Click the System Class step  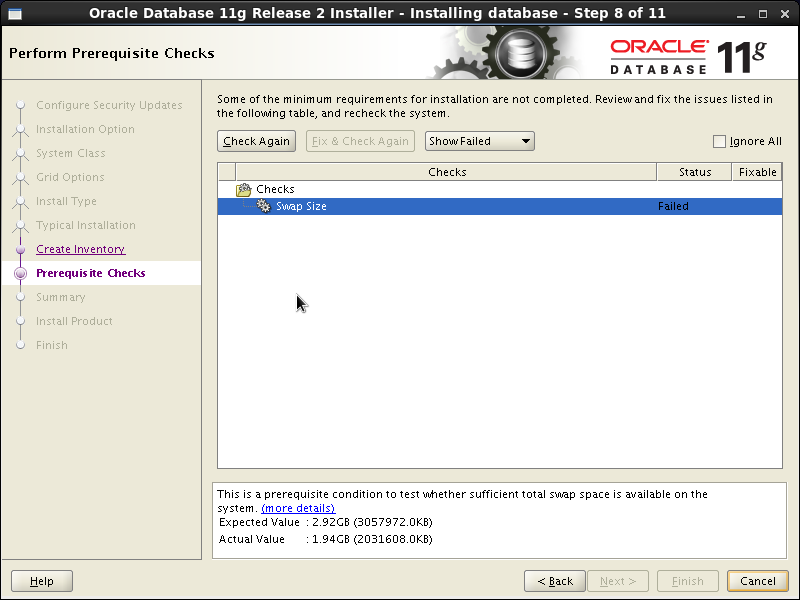[70, 153]
